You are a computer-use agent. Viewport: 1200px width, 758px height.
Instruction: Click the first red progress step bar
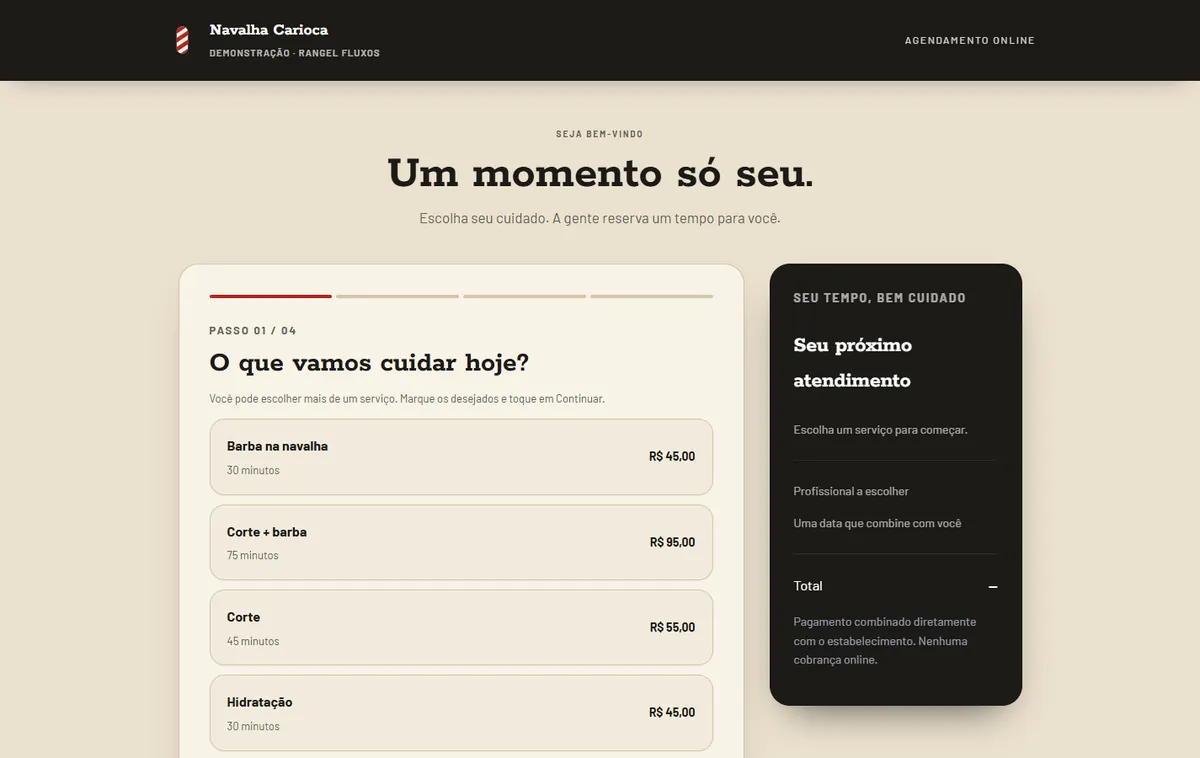[x=270, y=296]
